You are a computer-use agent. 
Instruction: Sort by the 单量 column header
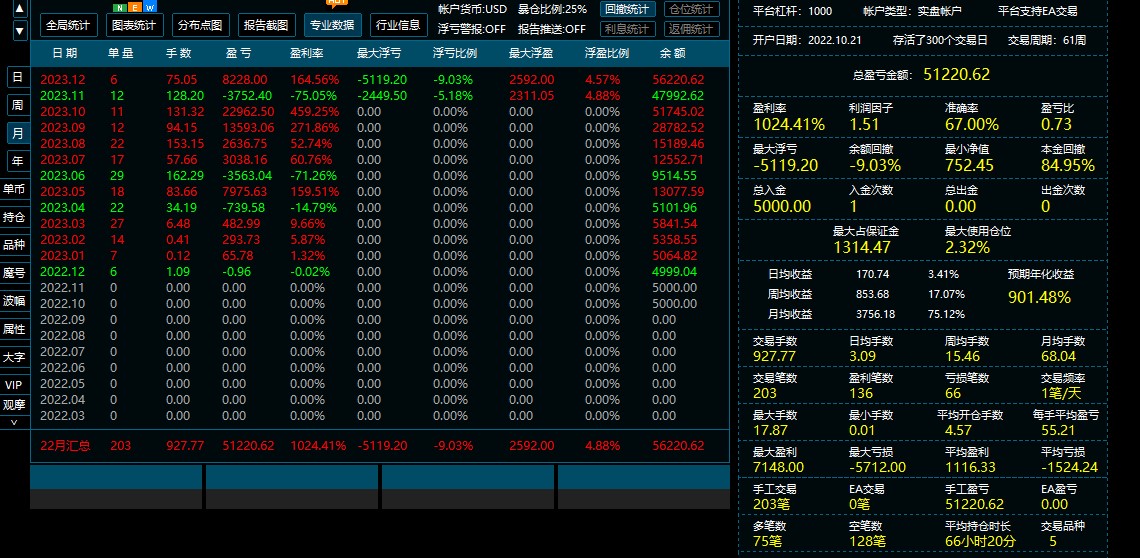[x=121, y=53]
